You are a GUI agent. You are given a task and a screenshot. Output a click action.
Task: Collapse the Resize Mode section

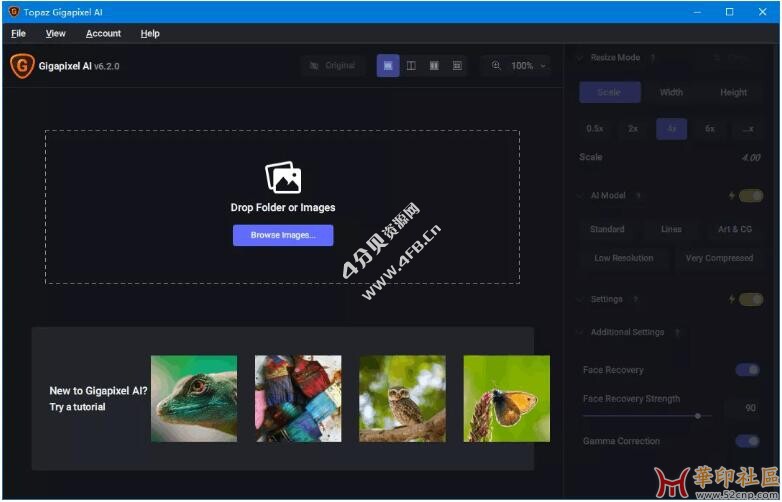(581, 58)
